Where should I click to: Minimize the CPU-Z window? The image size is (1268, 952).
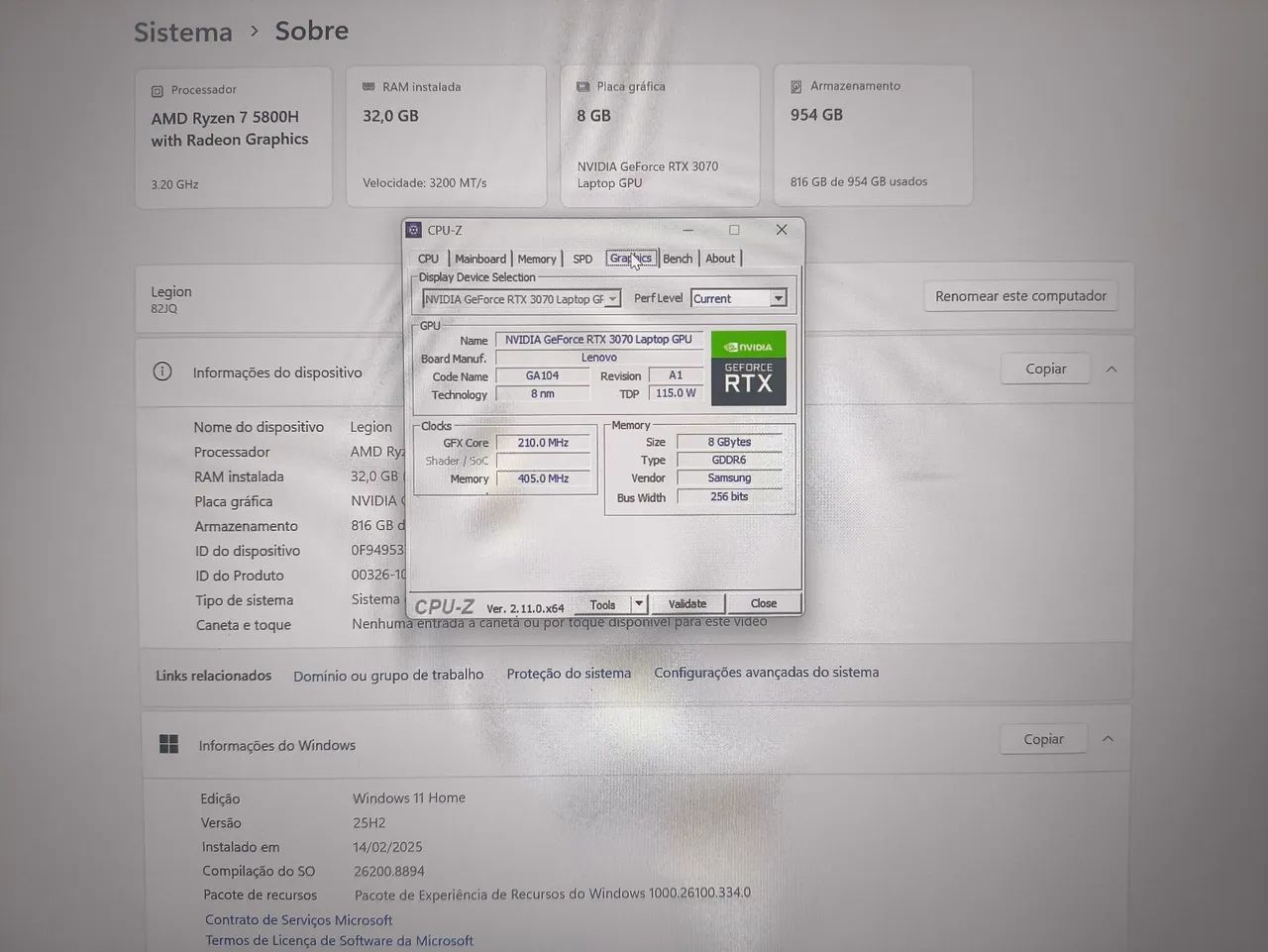pyautogui.click(x=687, y=230)
